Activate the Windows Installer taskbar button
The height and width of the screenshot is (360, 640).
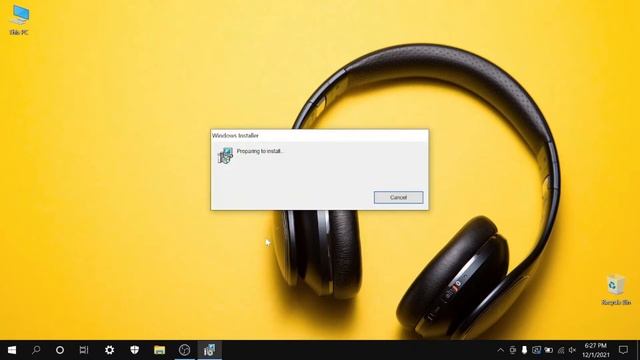point(209,350)
